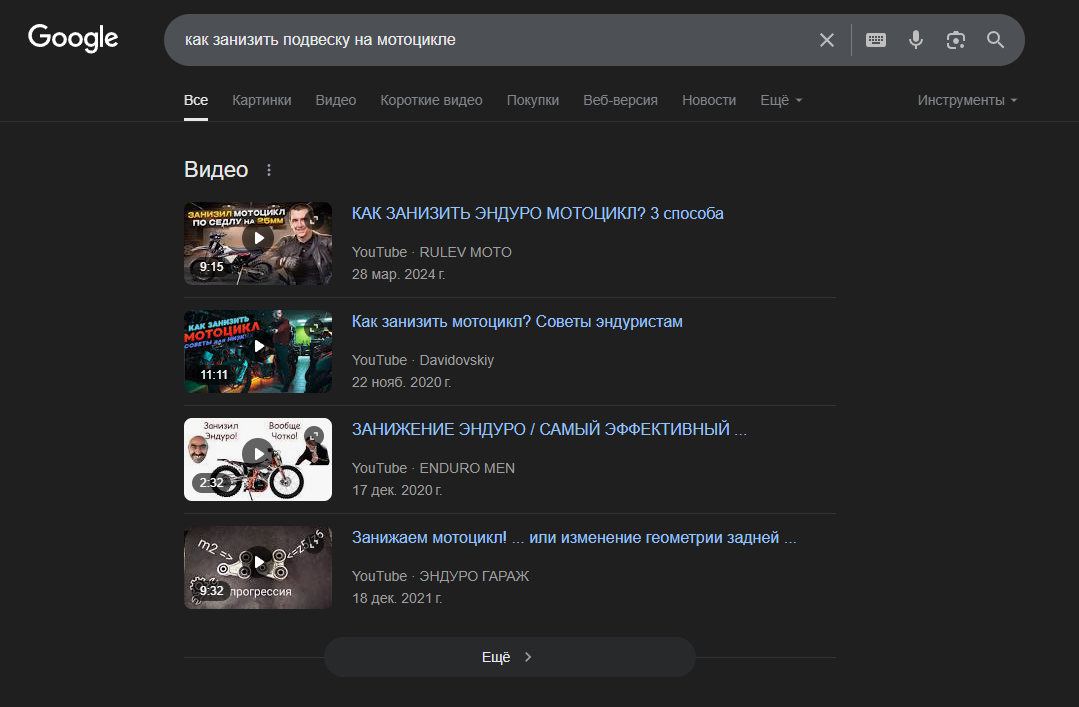Screen dimensions: 1079x707
Task: Click the Ещё button below videos
Action: pyautogui.click(x=509, y=657)
